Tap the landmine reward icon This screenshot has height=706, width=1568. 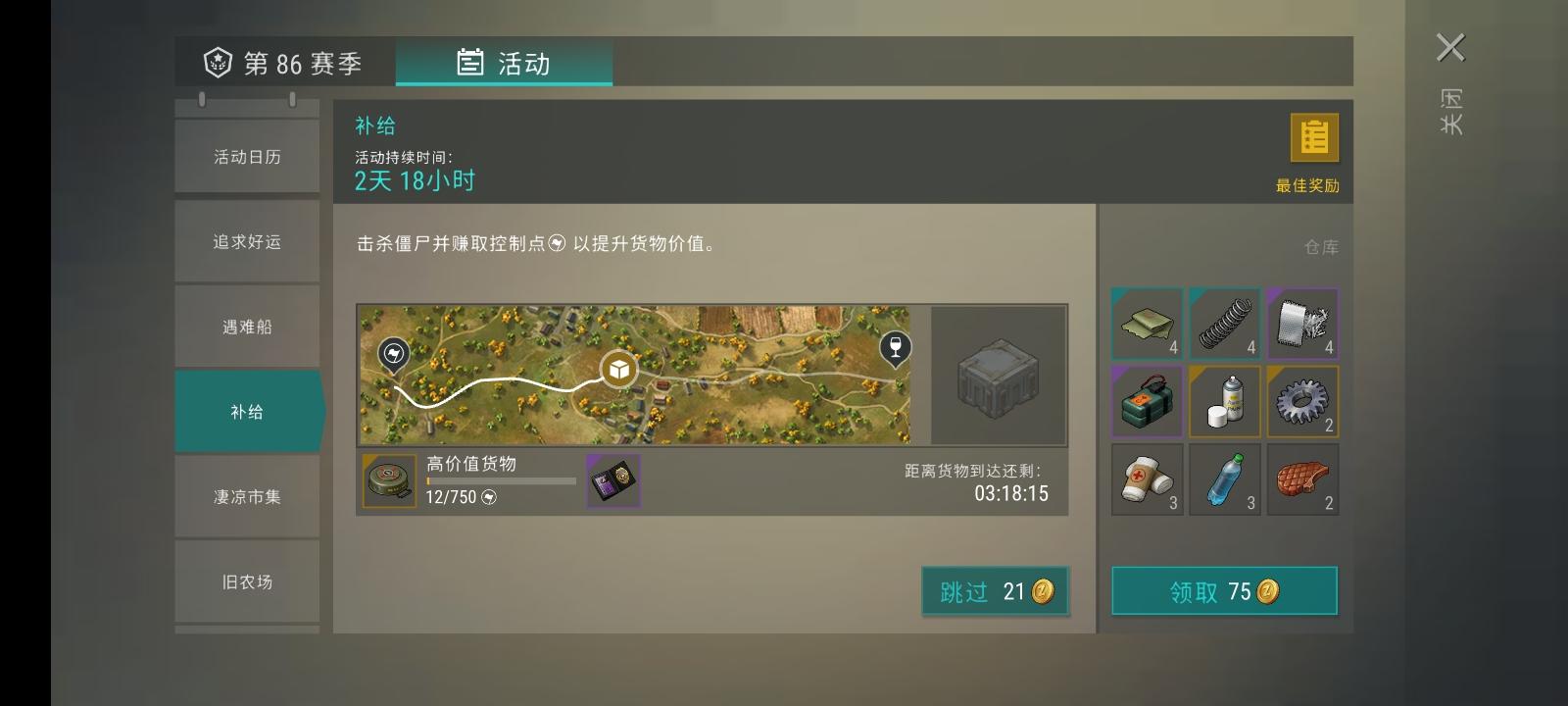click(x=389, y=480)
